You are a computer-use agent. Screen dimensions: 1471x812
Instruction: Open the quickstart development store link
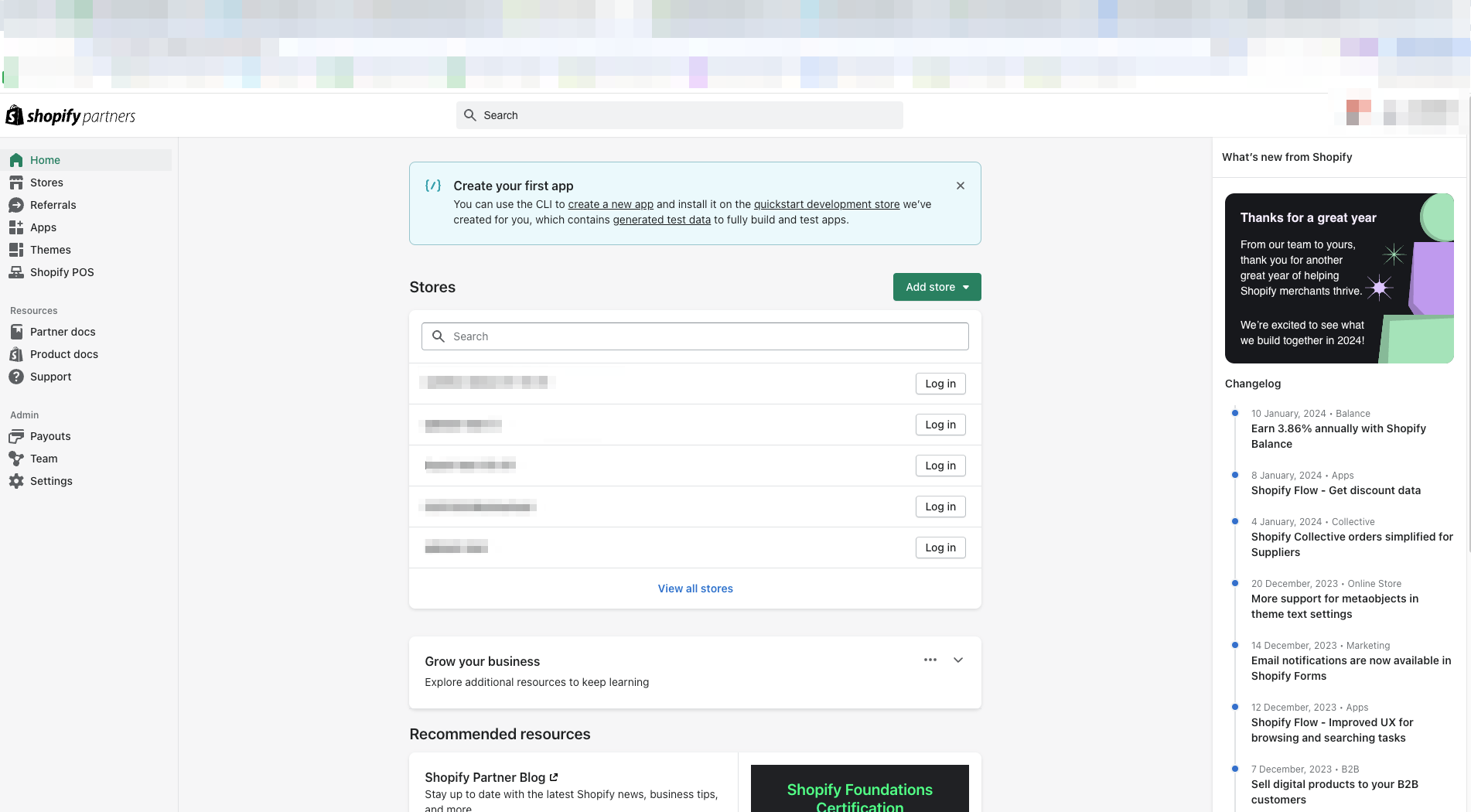tap(827, 204)
